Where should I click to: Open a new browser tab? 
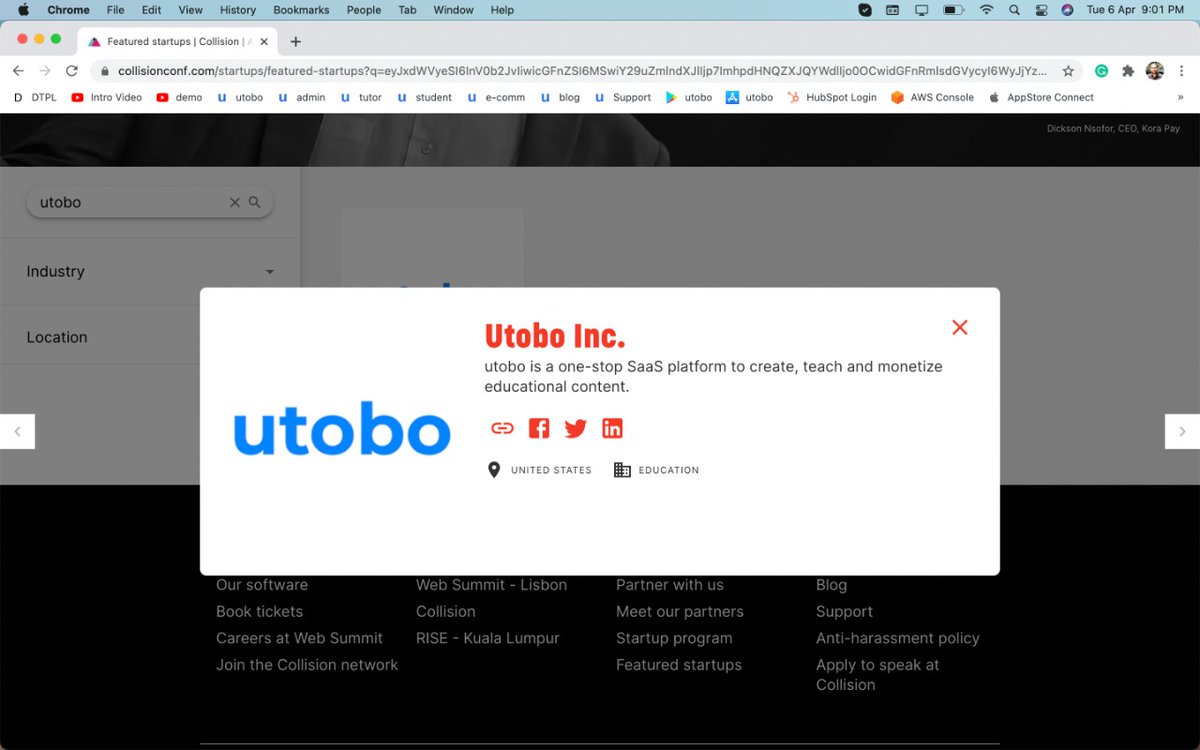(296, 42)
